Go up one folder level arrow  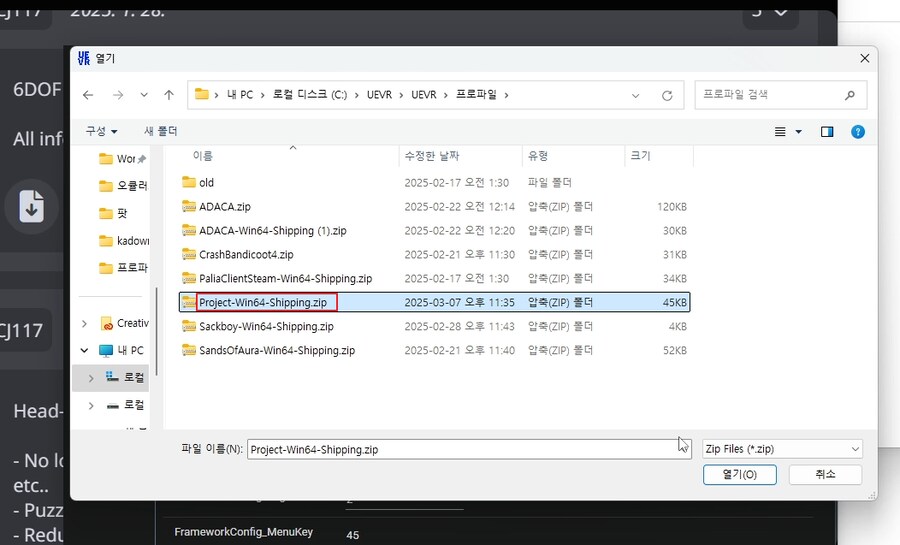point(169,95)
